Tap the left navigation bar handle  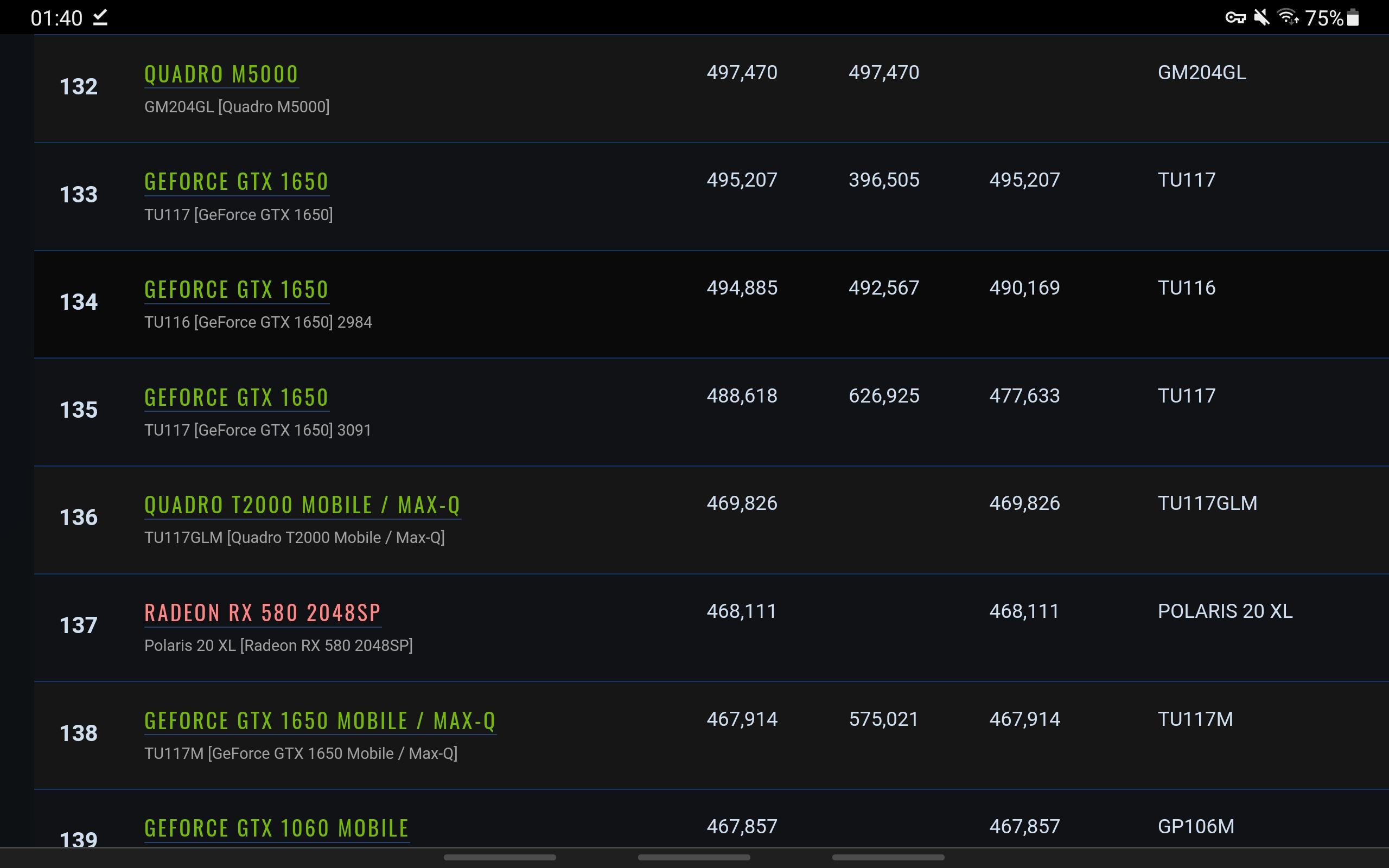pos(500,857)
